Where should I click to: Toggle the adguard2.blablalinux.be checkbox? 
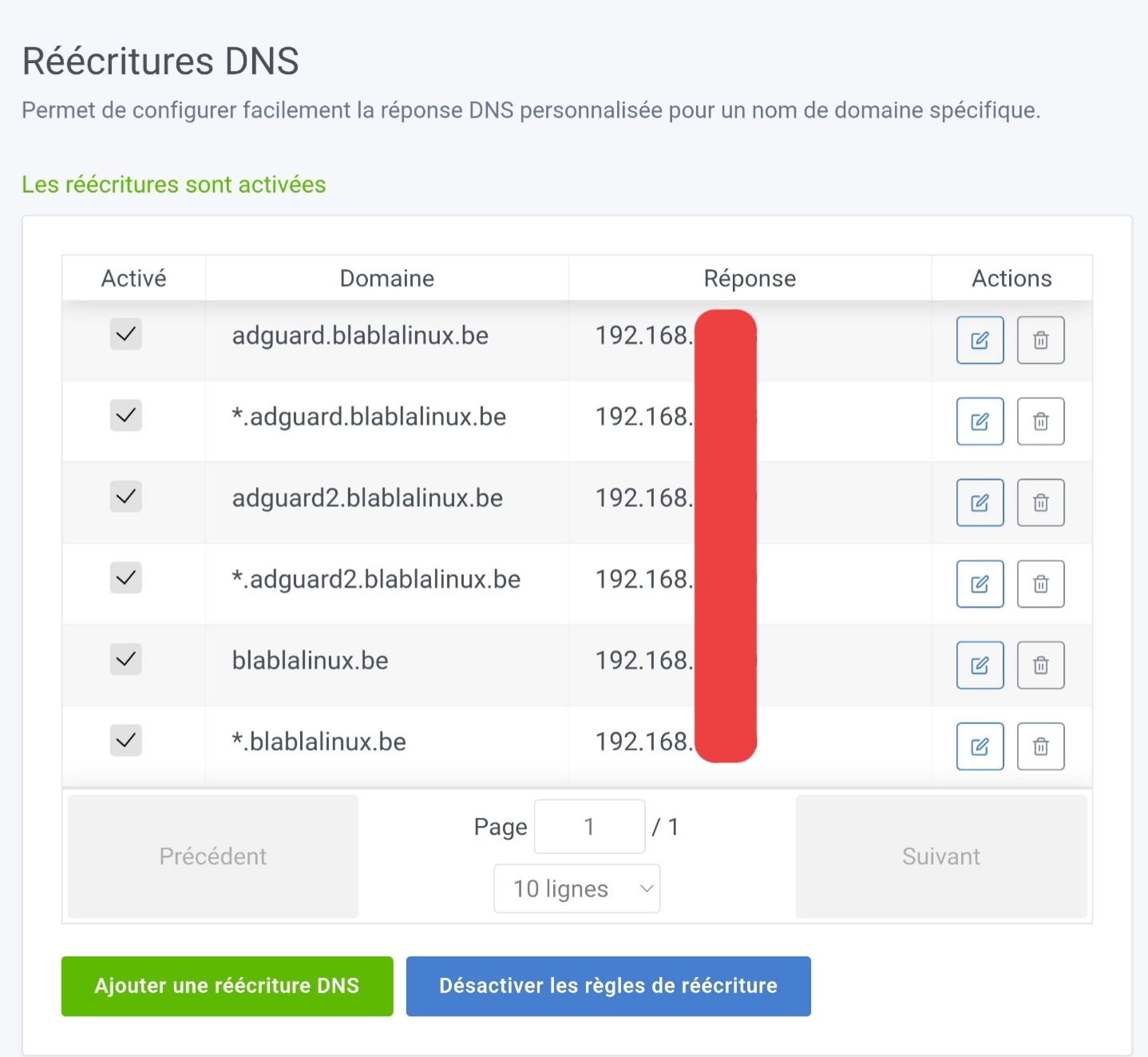pyautogui.click(x=126, y=497)
